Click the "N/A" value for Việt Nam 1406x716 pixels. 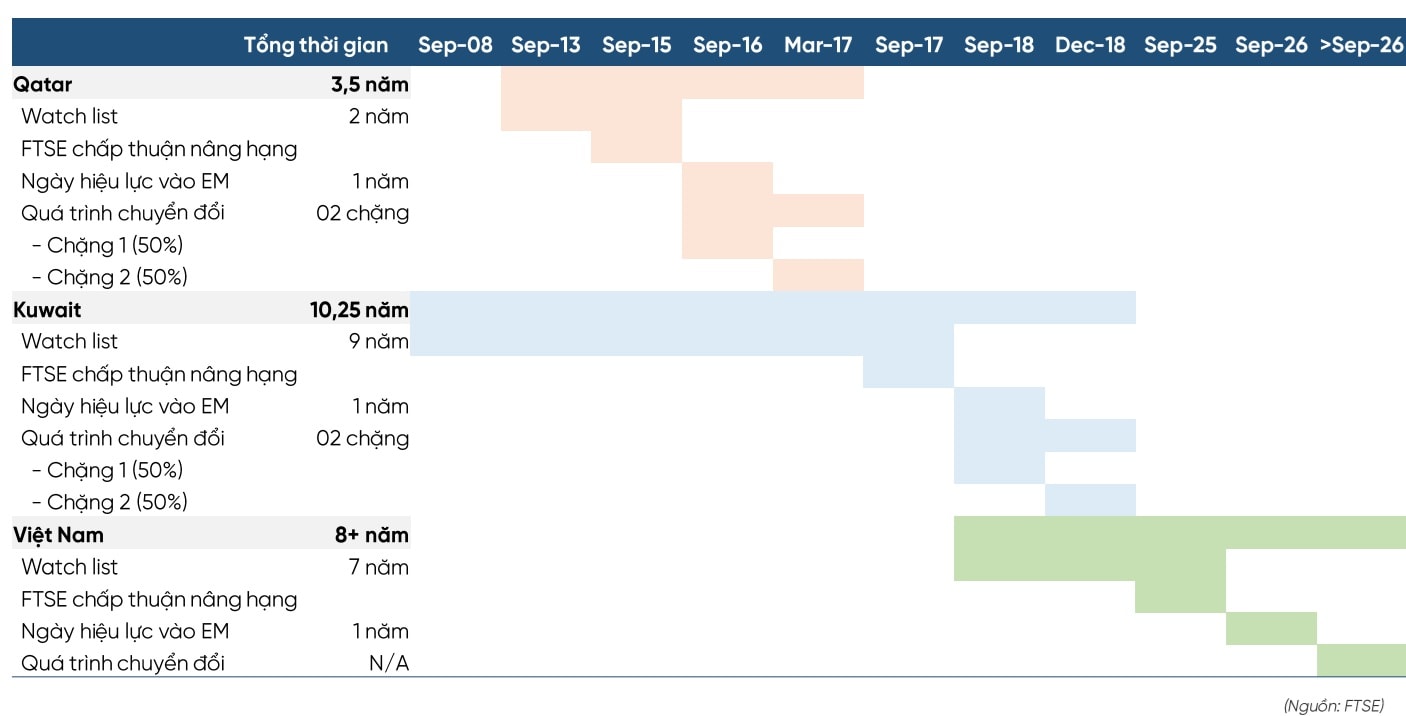click(388, 663)
